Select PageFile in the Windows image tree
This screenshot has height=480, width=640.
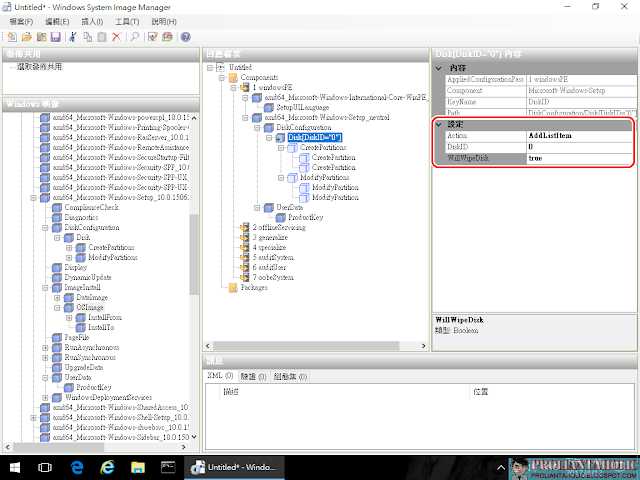click(x=77, y=338)
